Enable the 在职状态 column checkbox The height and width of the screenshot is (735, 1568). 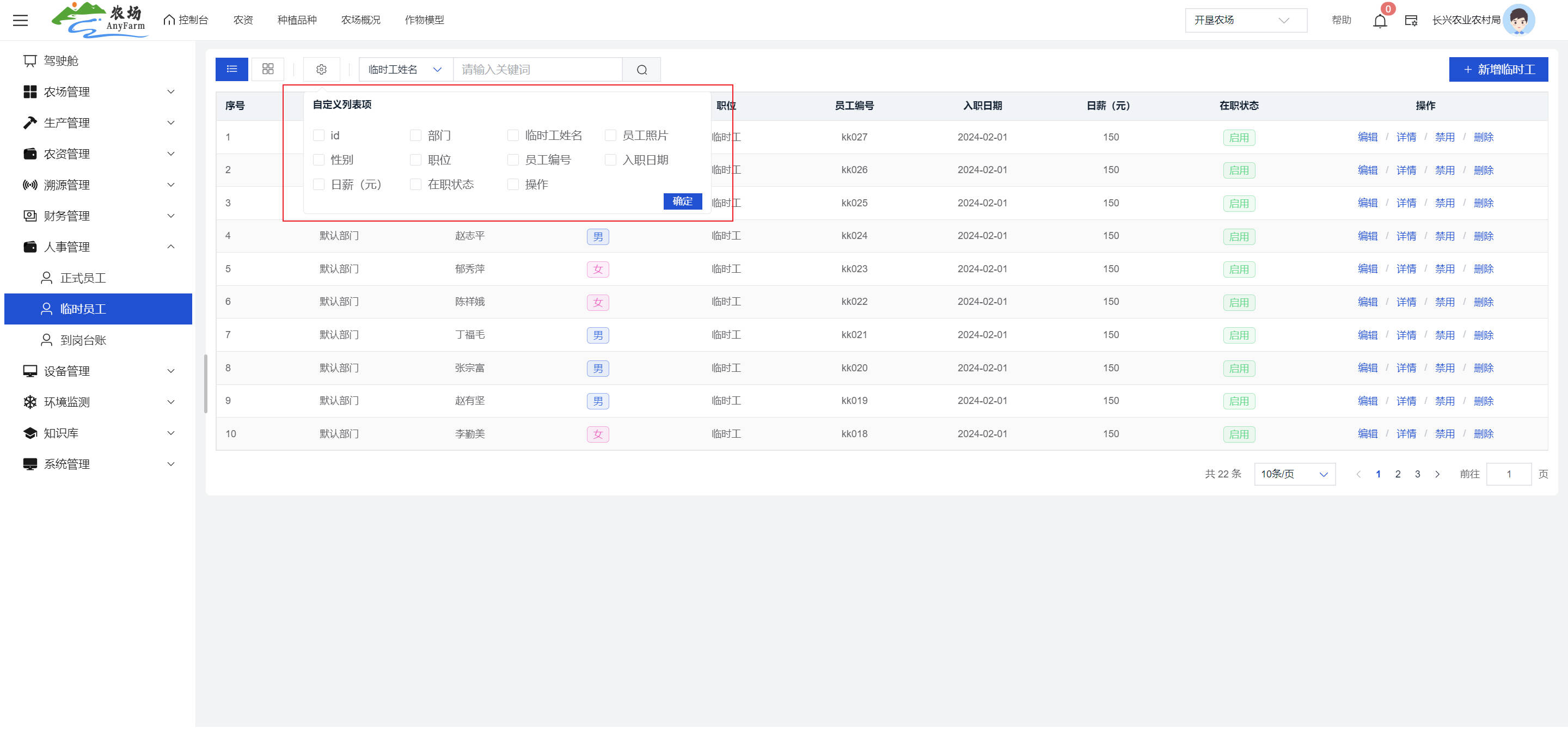[x=416, y=185]
